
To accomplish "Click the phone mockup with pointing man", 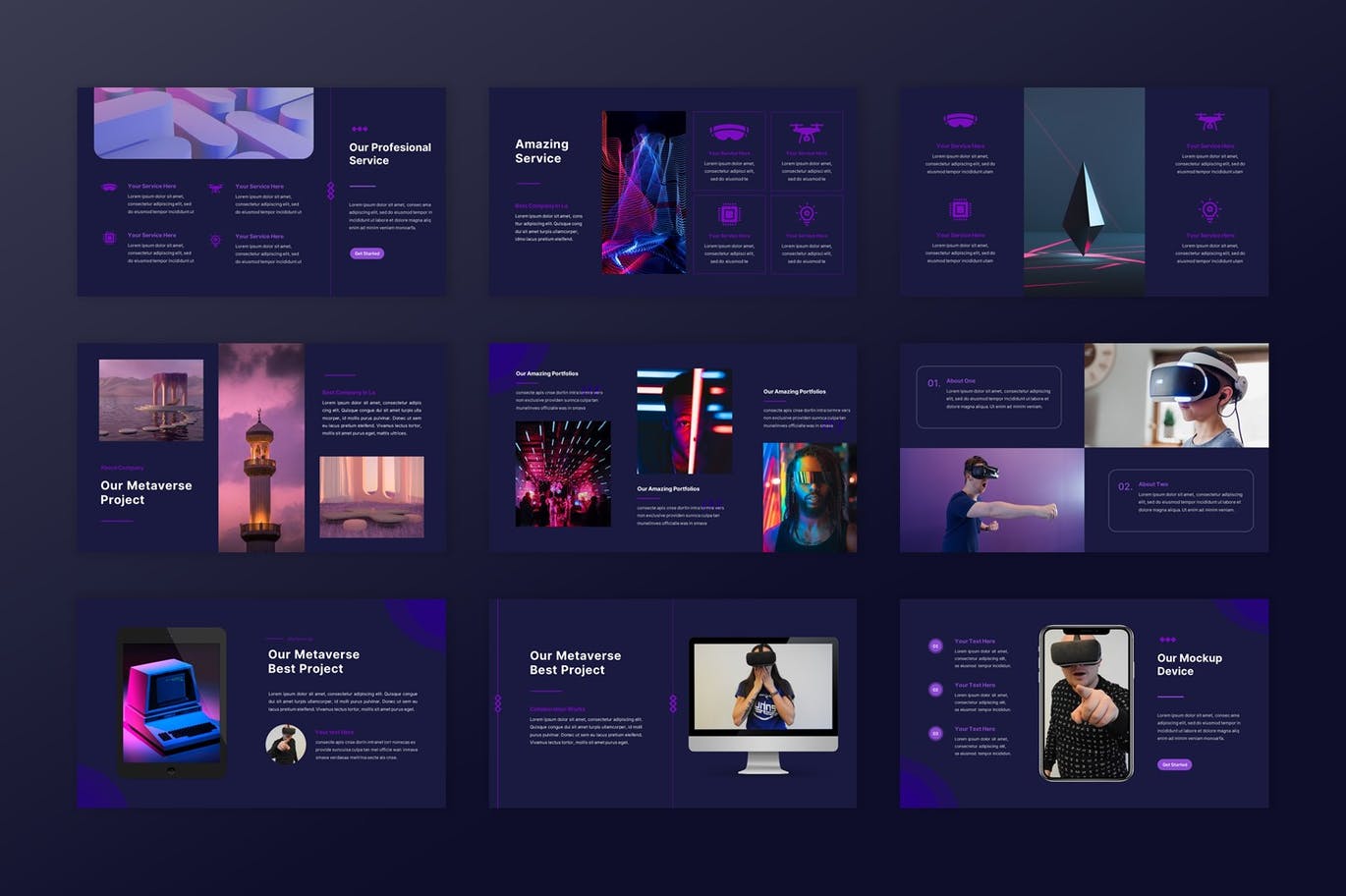I will point(1086,703).
